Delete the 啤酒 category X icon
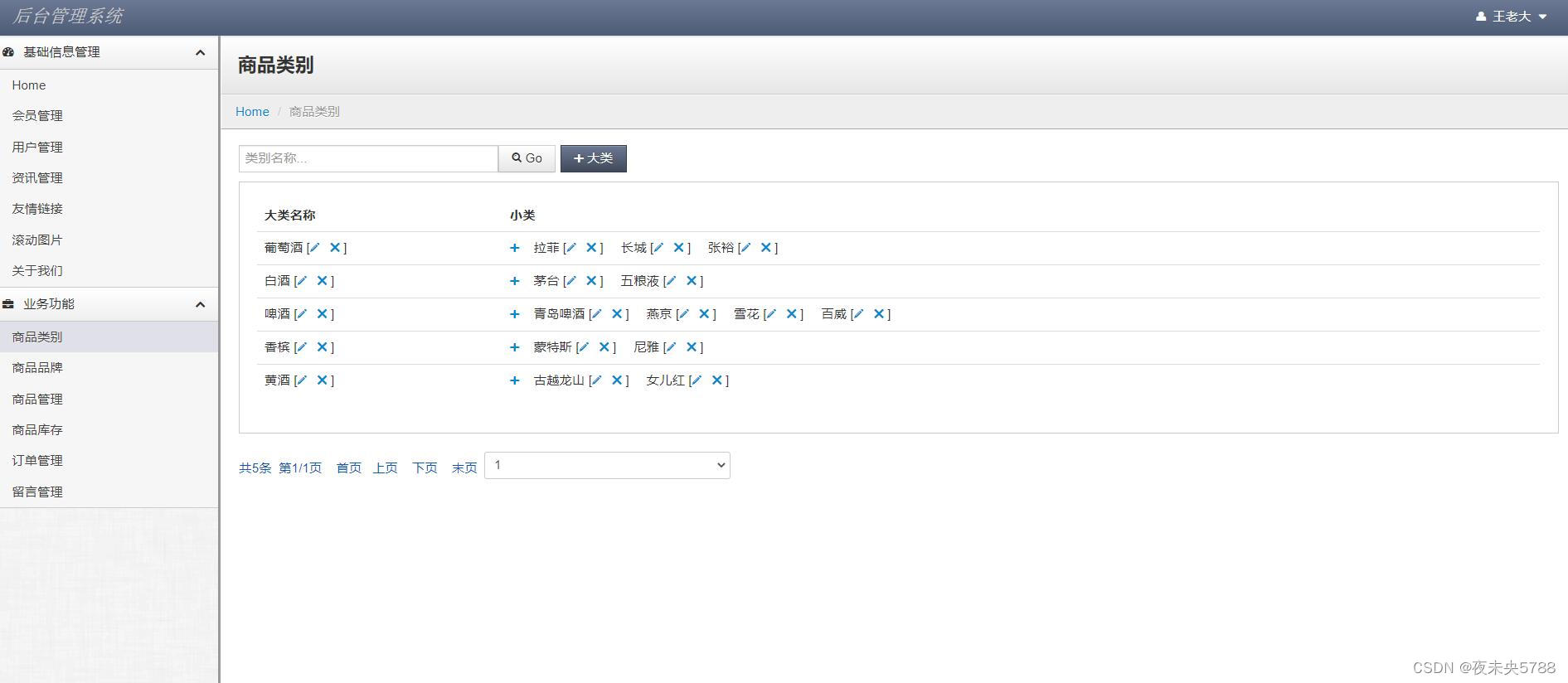1568x683 pixels. pos(323,314)
